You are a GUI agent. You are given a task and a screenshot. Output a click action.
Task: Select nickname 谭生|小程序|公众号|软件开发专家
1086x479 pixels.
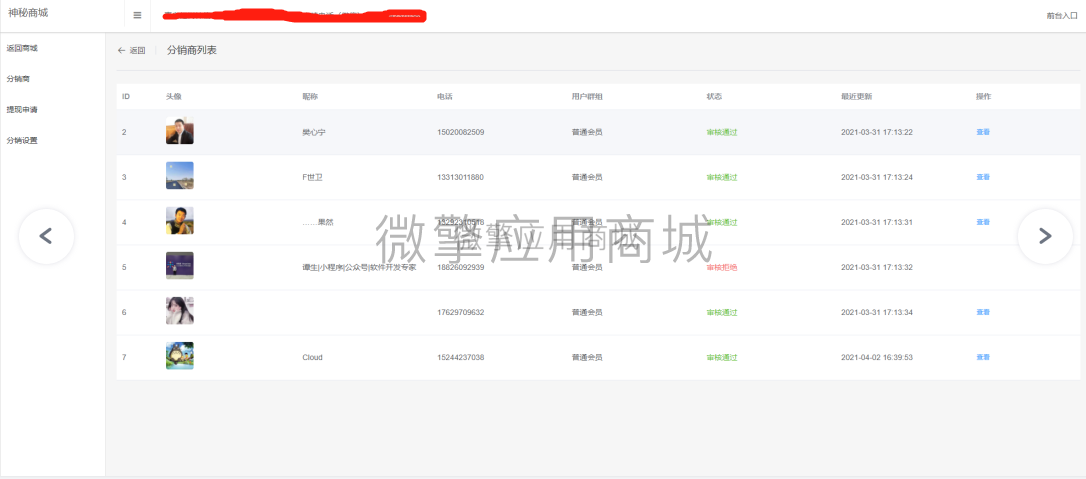point(359,267)
